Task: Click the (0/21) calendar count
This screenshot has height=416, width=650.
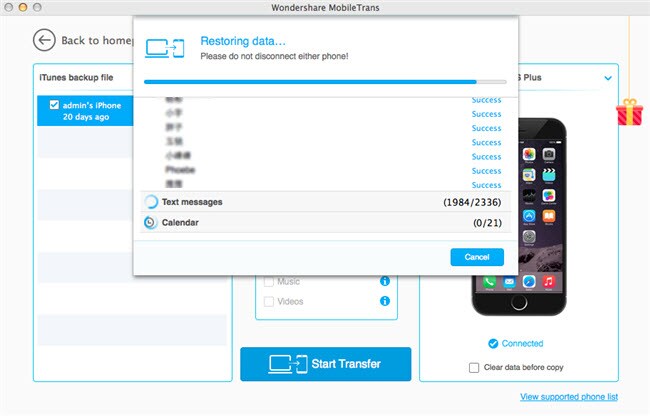Action: (x=488, y=223)
